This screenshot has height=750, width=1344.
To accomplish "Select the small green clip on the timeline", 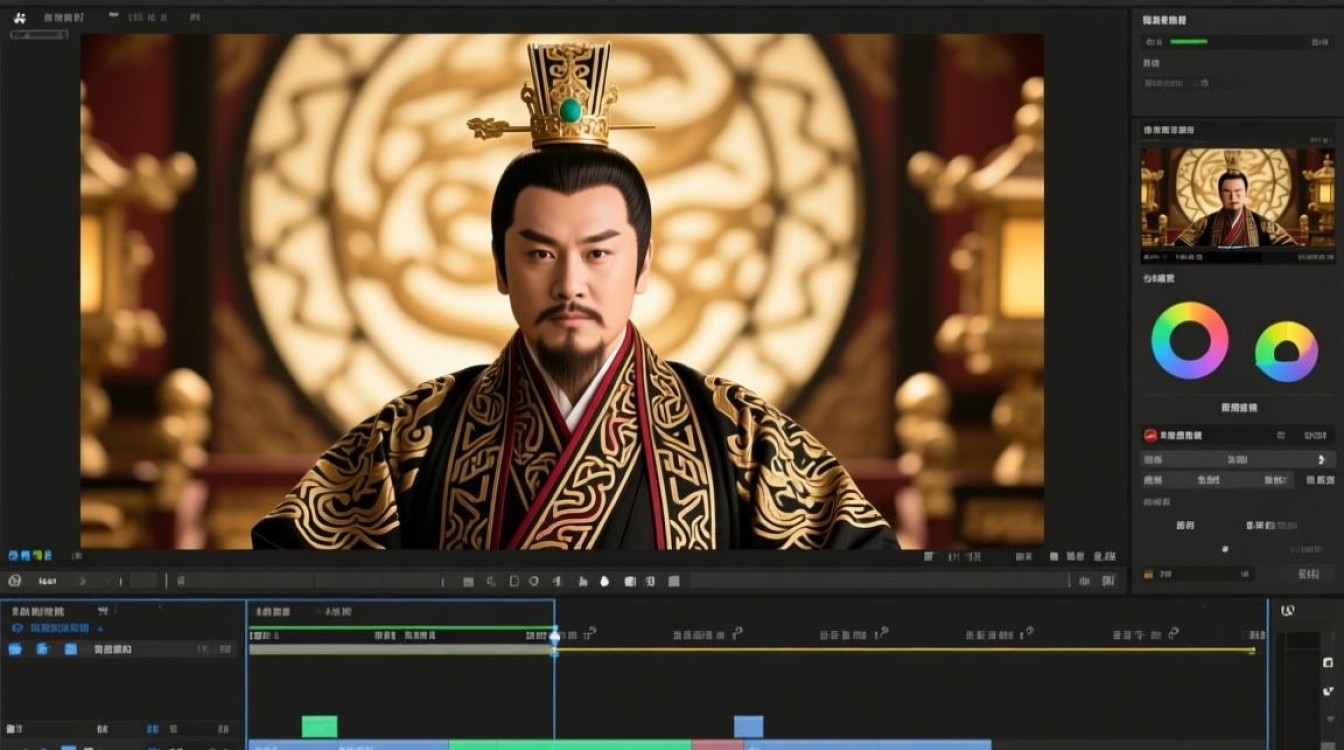I will point(319,726).
